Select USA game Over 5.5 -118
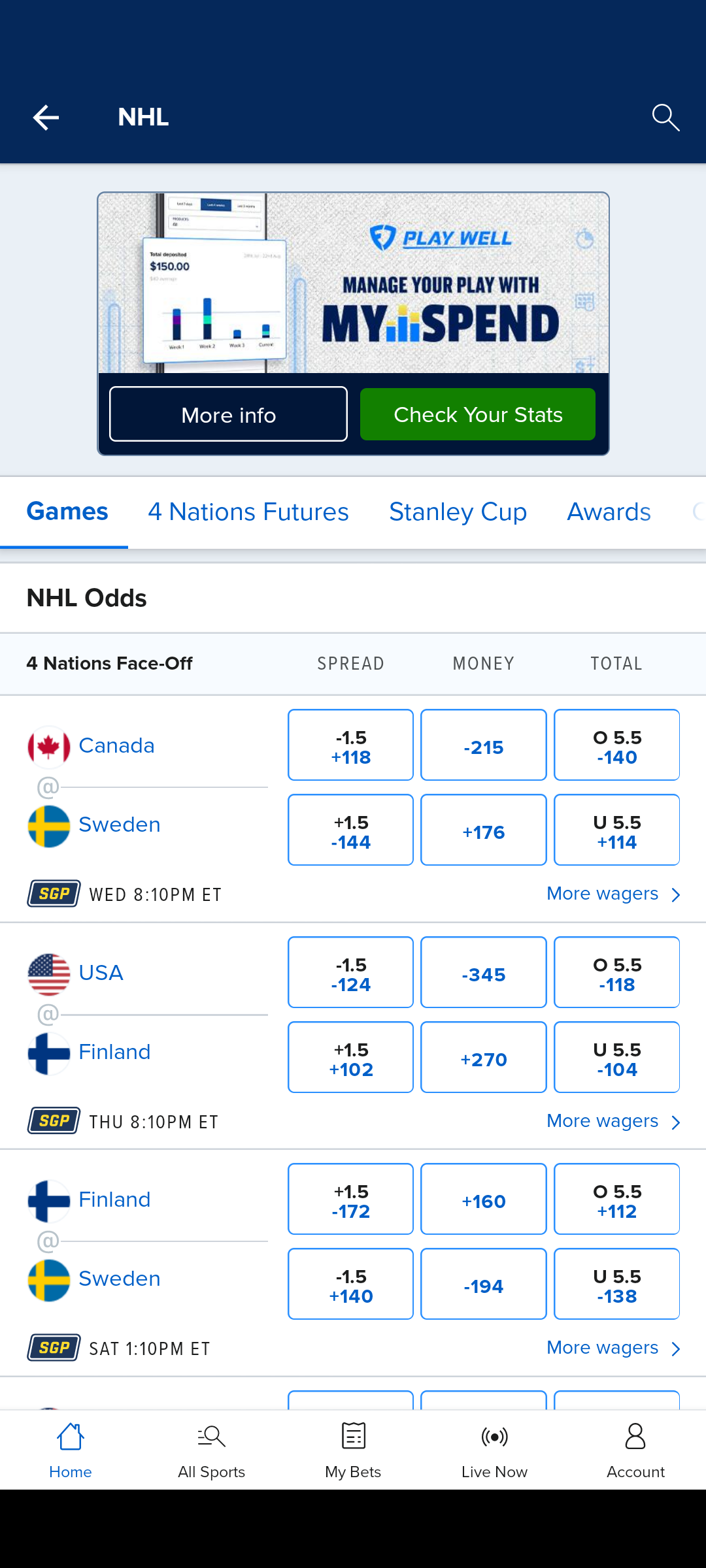The width and height of the screenshot is (706, 1568). 616,973
